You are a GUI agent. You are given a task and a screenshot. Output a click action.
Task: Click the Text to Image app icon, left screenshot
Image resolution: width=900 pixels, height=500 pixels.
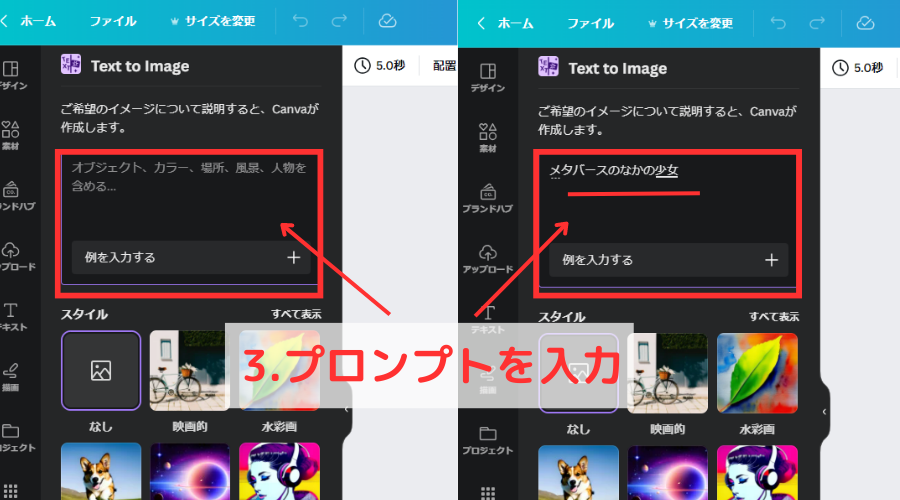[71, 65]
